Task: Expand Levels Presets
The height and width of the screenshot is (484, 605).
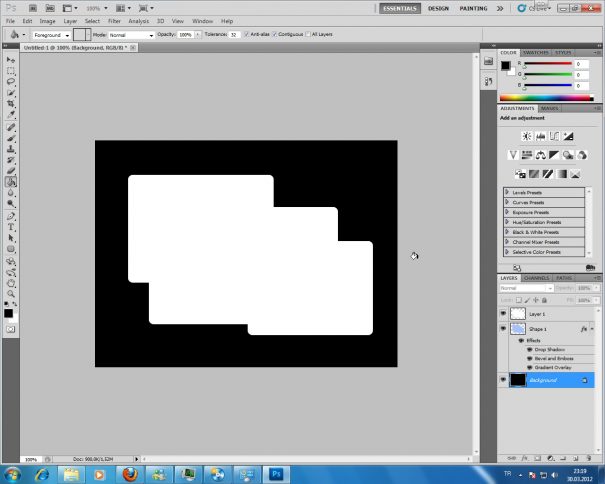Action: [507, 192]
